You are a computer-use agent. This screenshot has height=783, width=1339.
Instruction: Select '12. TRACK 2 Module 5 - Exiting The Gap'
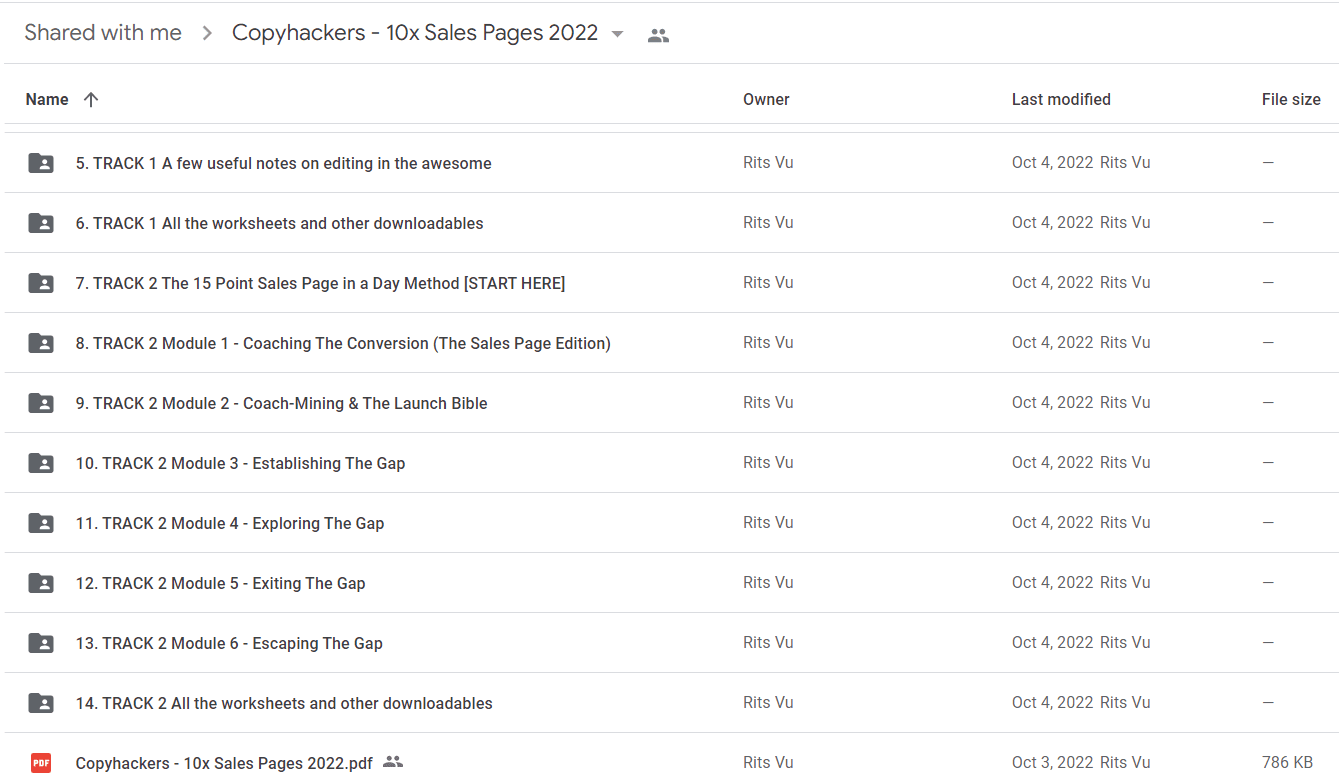coord(221,584)
